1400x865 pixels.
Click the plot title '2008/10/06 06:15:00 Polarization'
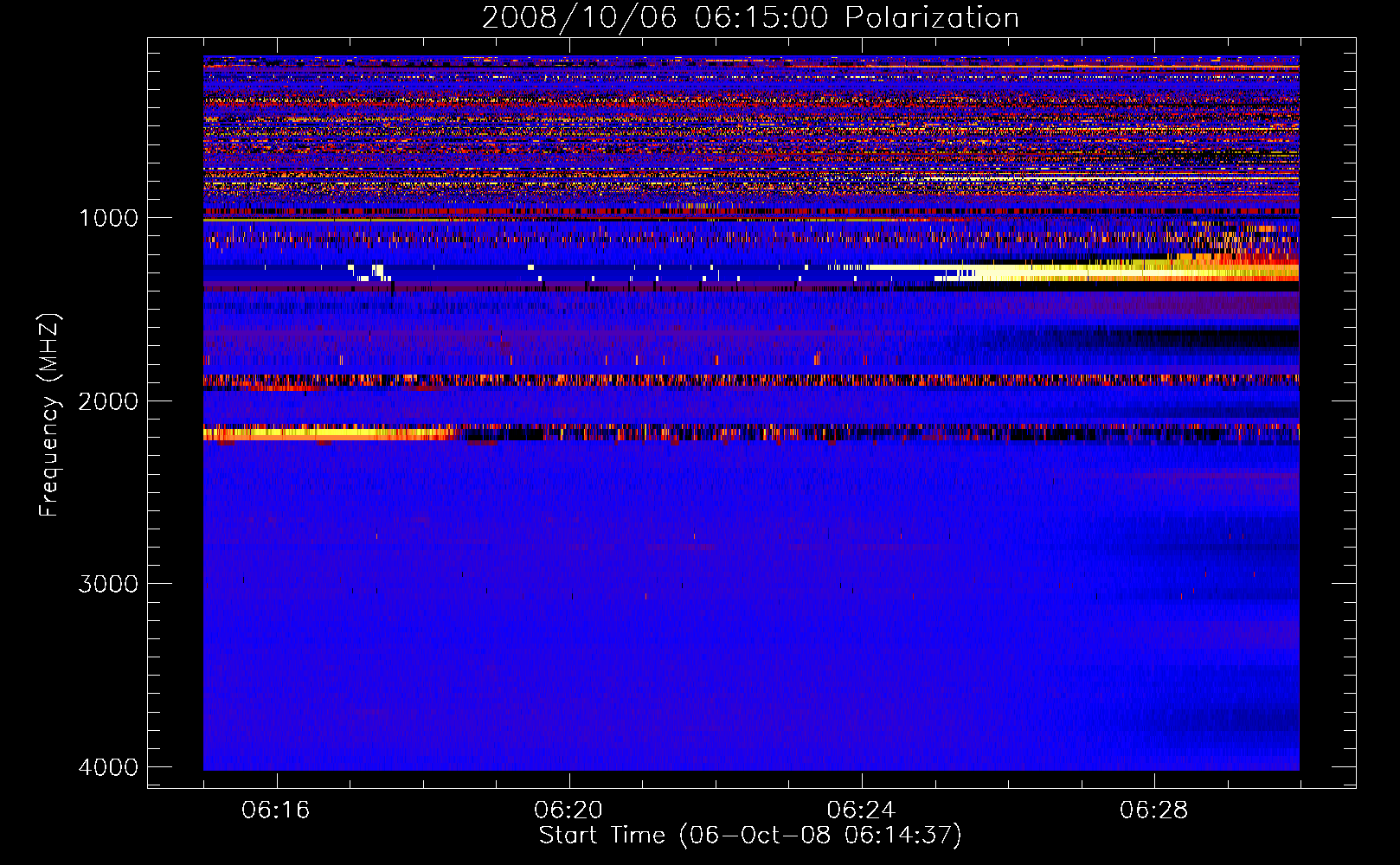click(750, 17)
